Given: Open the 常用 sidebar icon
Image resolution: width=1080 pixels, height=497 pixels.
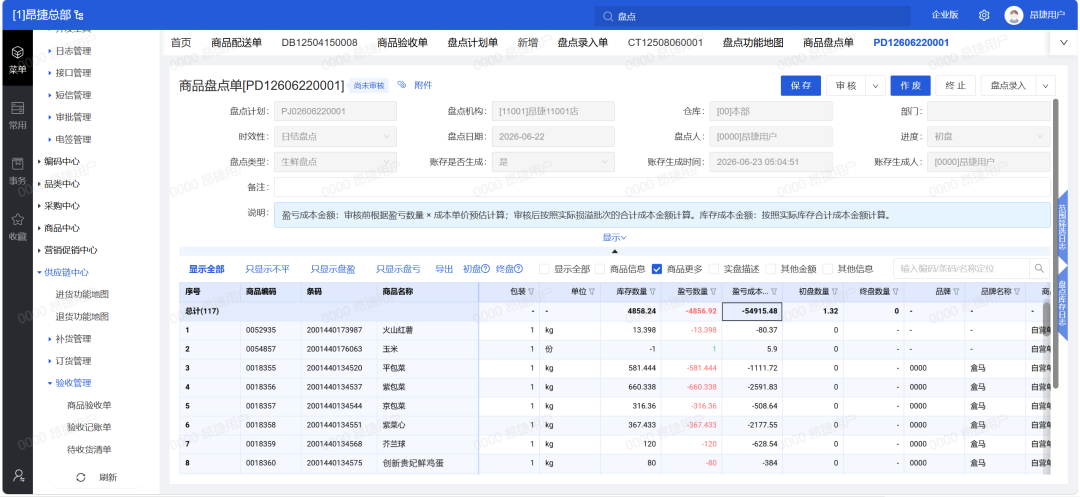Looking at the screenshot, I should coord(18,108).
